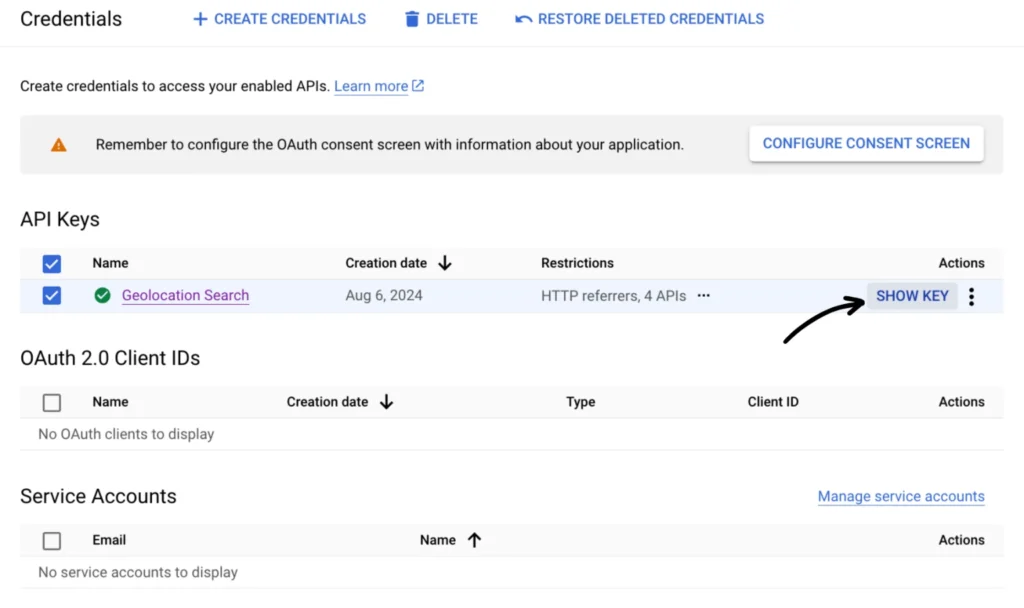Open the Geolocation Search key link

pos(185,295)
